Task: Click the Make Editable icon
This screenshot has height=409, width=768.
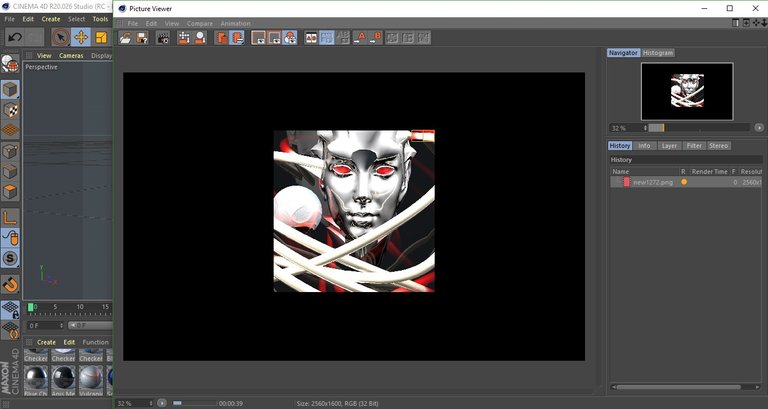Action: pos(10,64)
